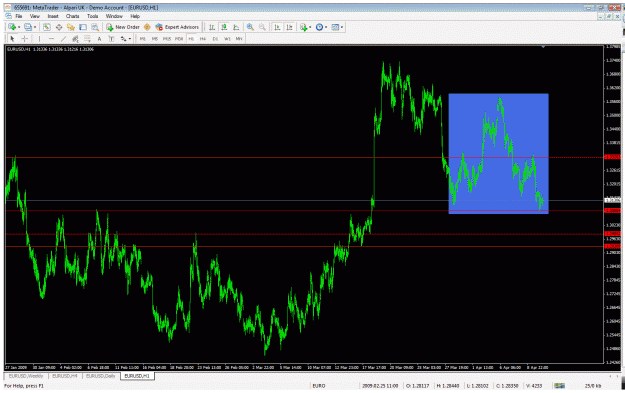Screen dimensions: 625x393
Task: Expand the New Chart dropdown arrow
Action: (19, 27)
